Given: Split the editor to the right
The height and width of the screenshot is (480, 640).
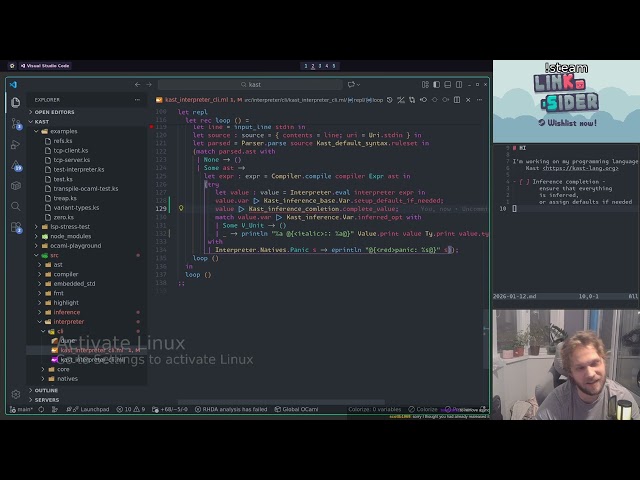Looking at the screenshot, I should 457,100.
